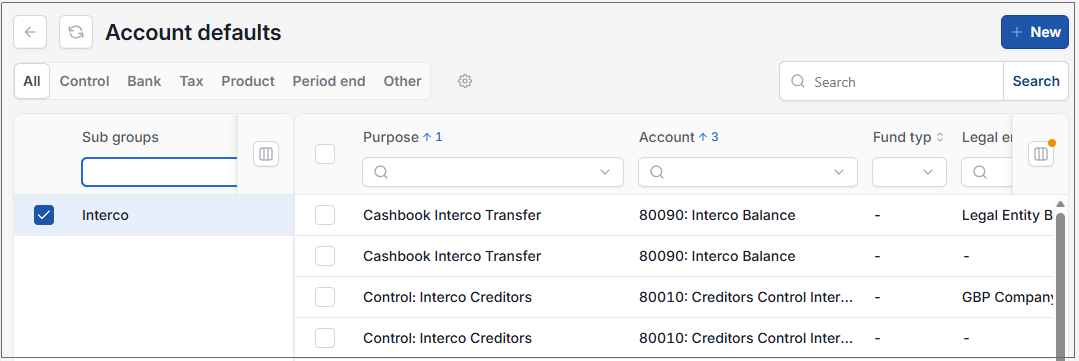1079x361 pixels.
Task: Click the Sub groups column chooser icon
Action: 266,154
